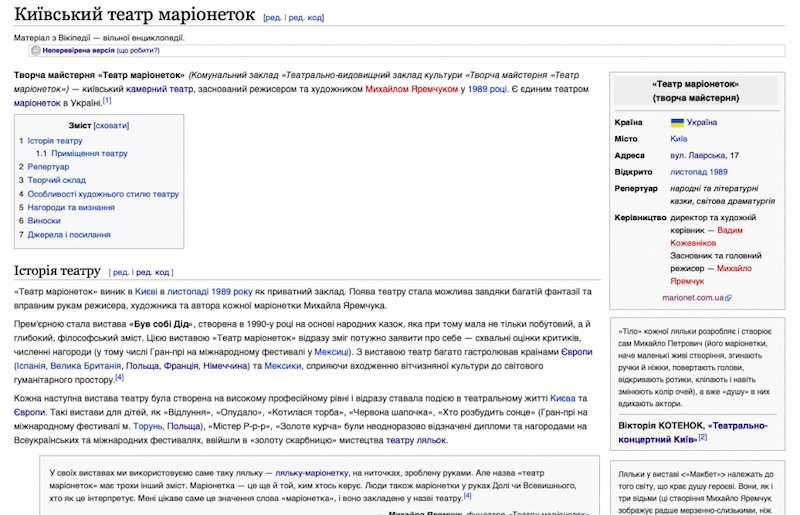Open «Київ» link in infobox Місто row
Screen dimensions: 800x515
point(679,139)
